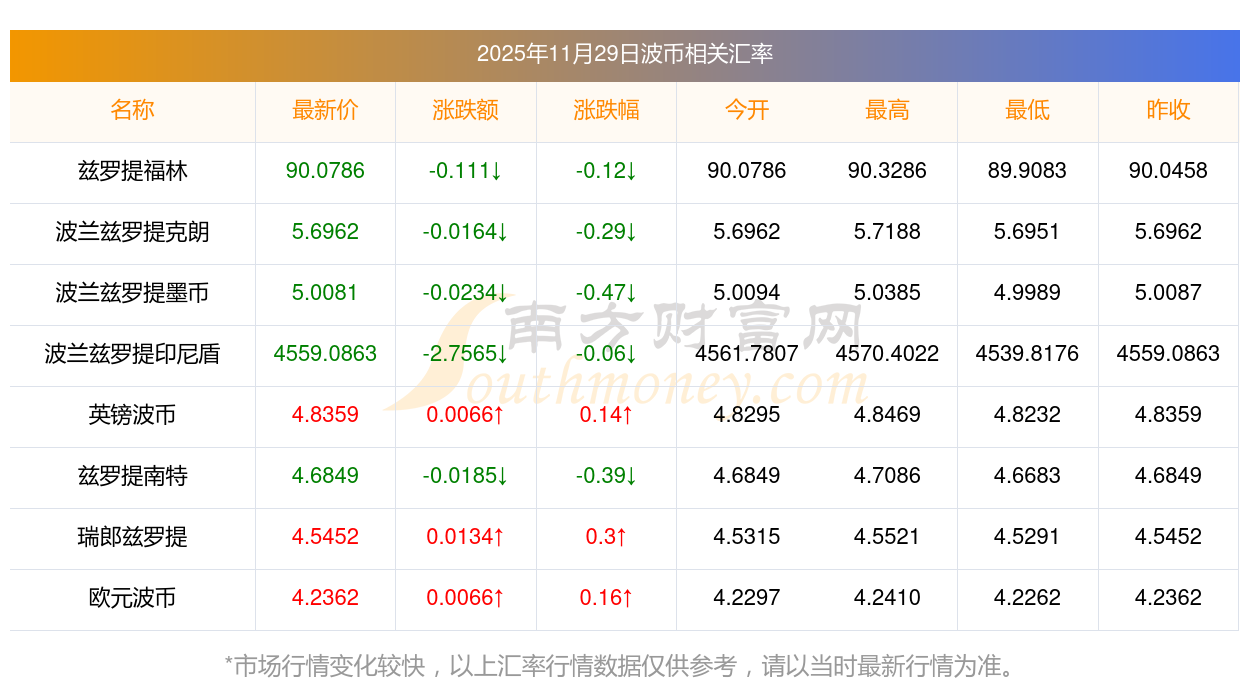1250x697 pixels.
Task: Click the high value 4.2410
Action: pyautogui.click(x=887, y=598)
